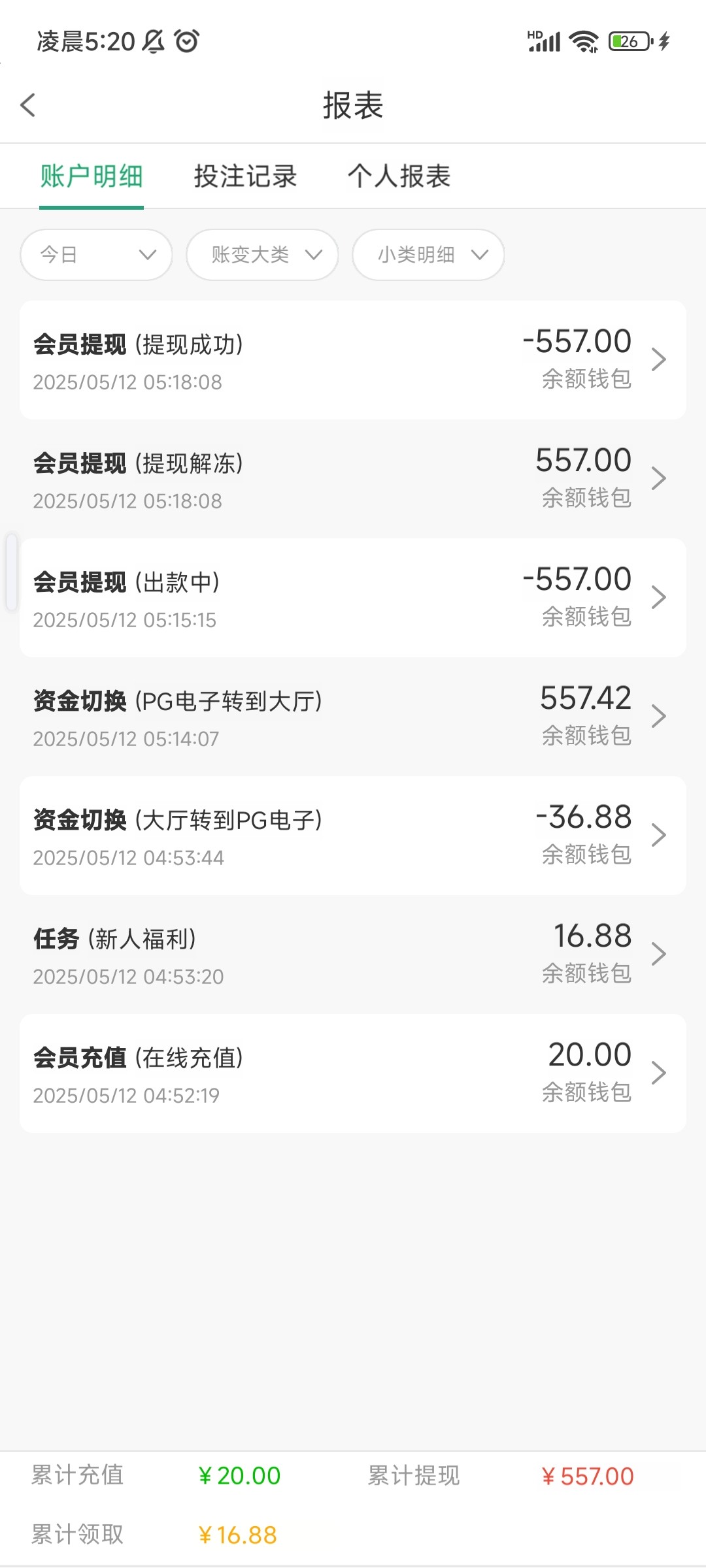Open chevron for 新人福利 task entry
The image size is (706, 1568).
coord(658,954)
